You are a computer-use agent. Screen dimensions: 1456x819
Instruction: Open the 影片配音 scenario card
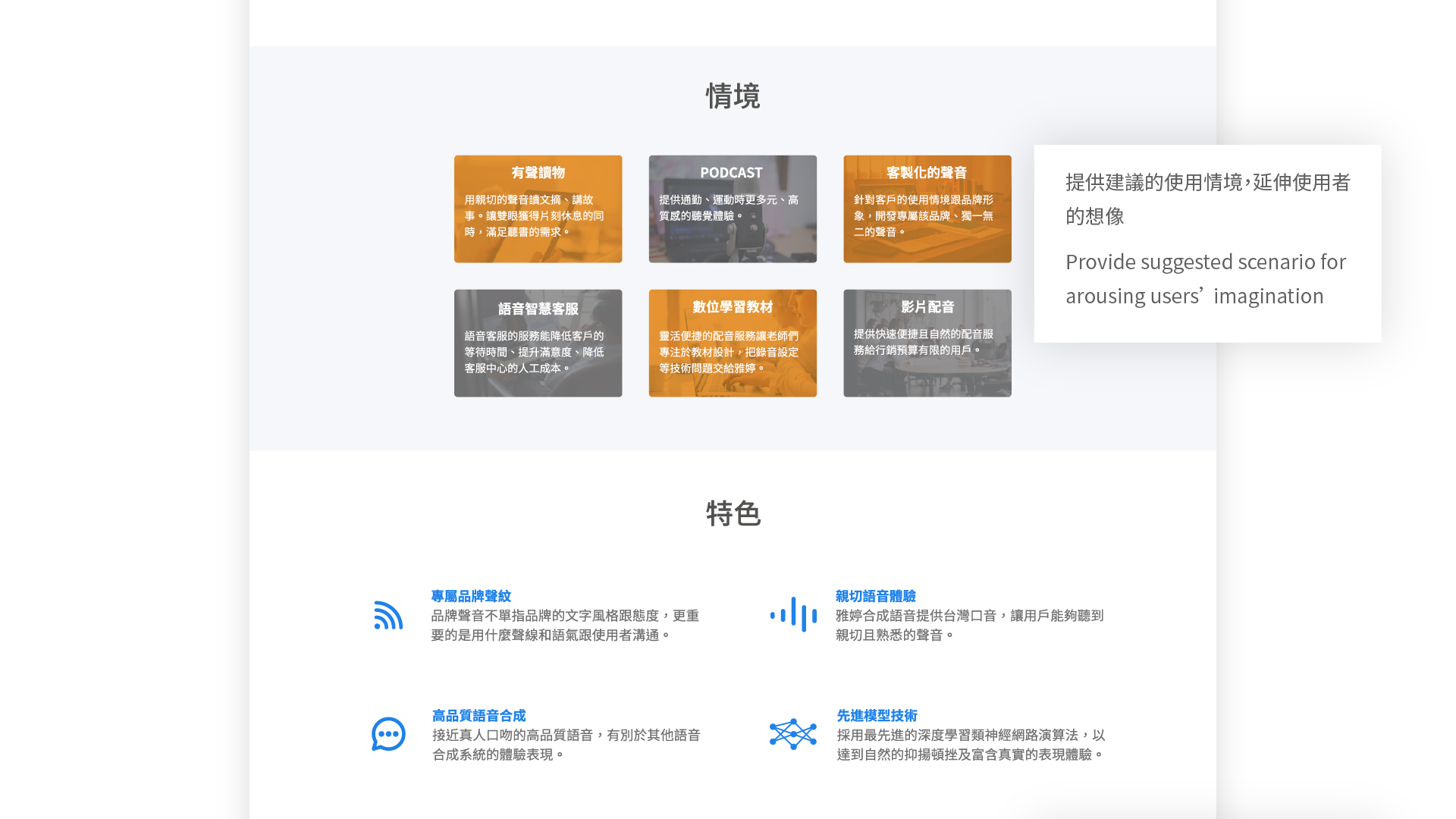point(927,343)
